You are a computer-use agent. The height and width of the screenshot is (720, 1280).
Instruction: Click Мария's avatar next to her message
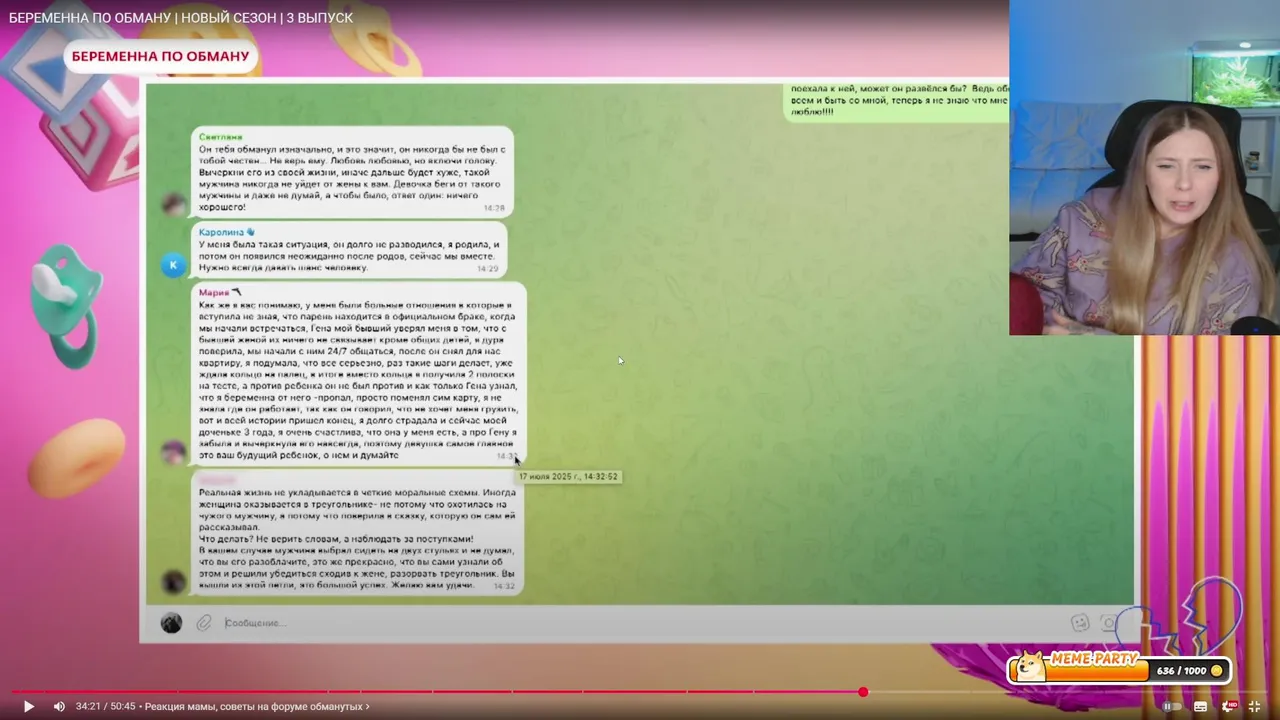click(174, 452)
